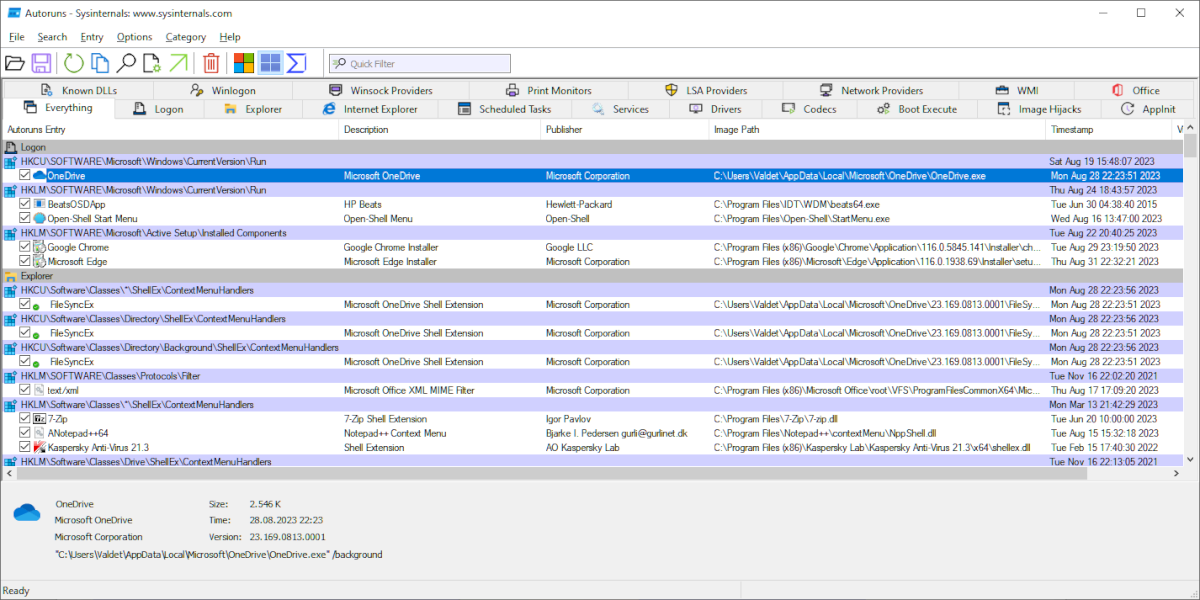Sort by the Description column header
The width and height of the screenshot is (1200, 600).
440,130
